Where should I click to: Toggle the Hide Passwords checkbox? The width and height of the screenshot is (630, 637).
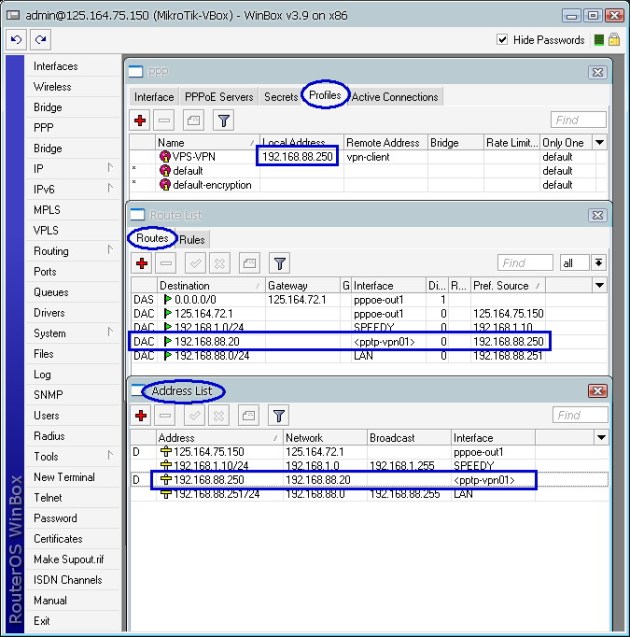point(502,39)
